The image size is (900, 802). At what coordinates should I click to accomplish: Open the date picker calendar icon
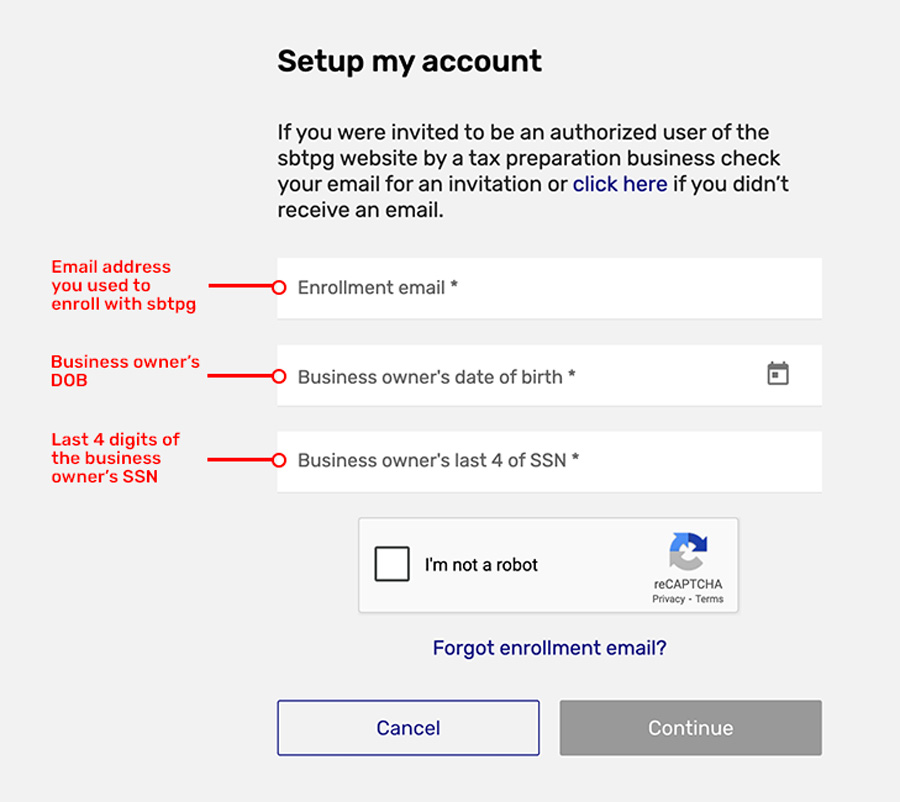pyautogui.click(x=777, y=374)
